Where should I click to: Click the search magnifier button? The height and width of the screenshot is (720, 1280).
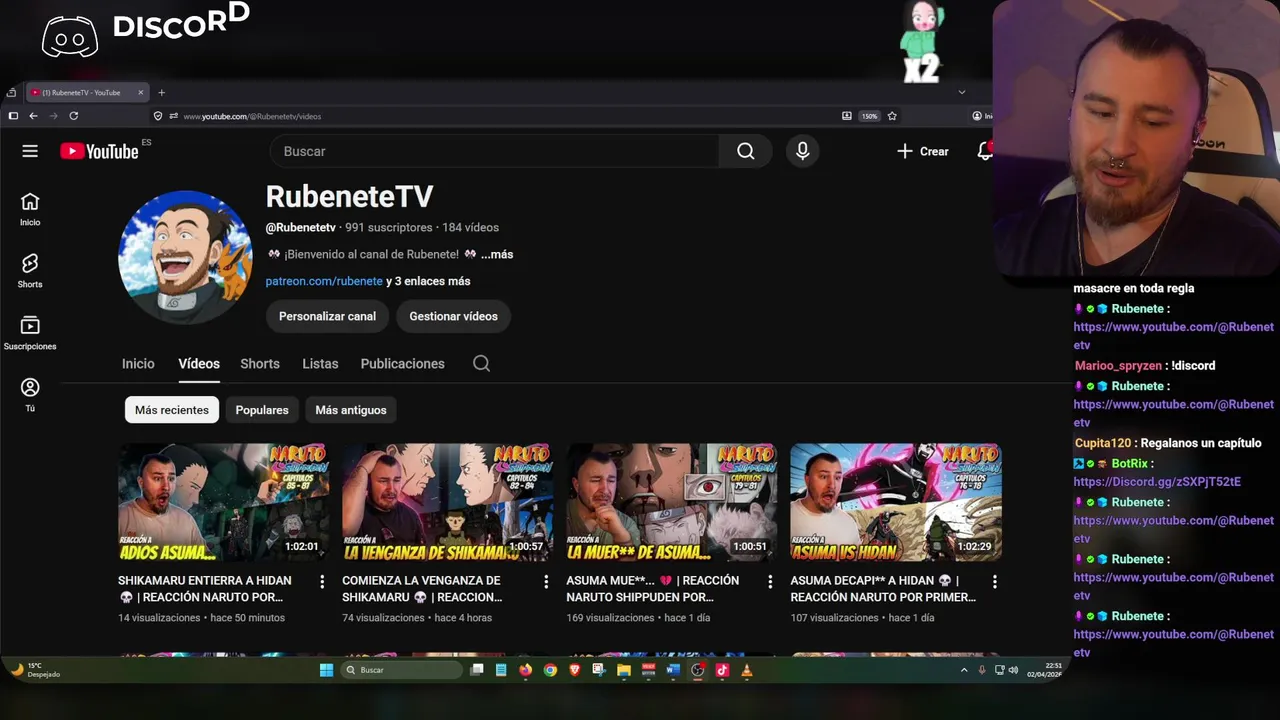745,151
